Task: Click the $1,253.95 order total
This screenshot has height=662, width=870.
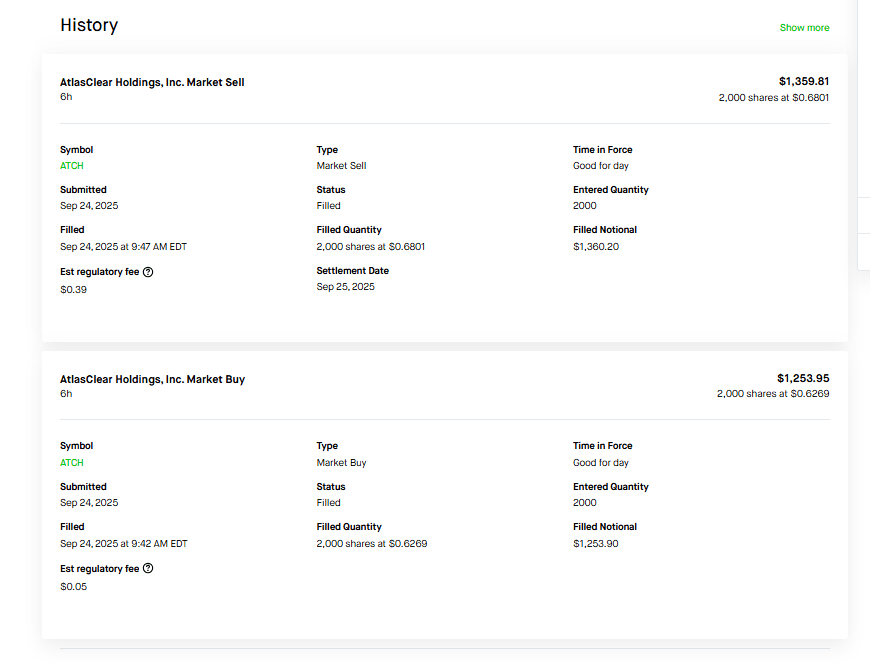Action: (803, 378)
